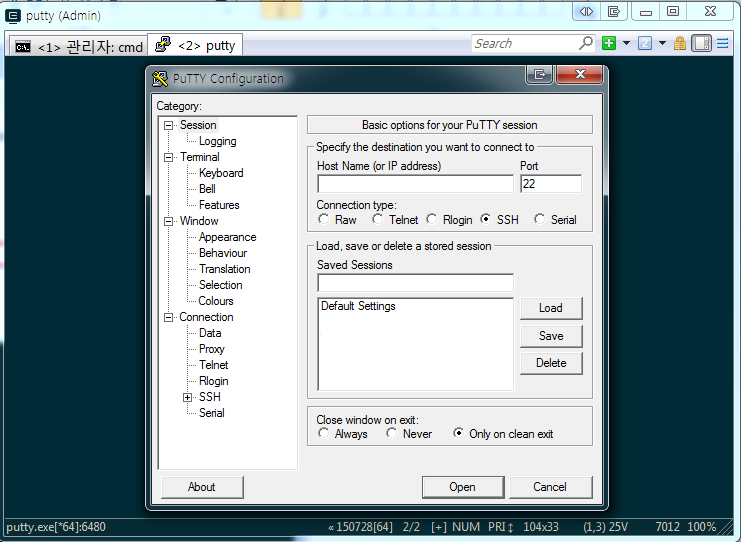Click the Load button
The height and width of the screenshot is (542, 741).
coord(551,308)
